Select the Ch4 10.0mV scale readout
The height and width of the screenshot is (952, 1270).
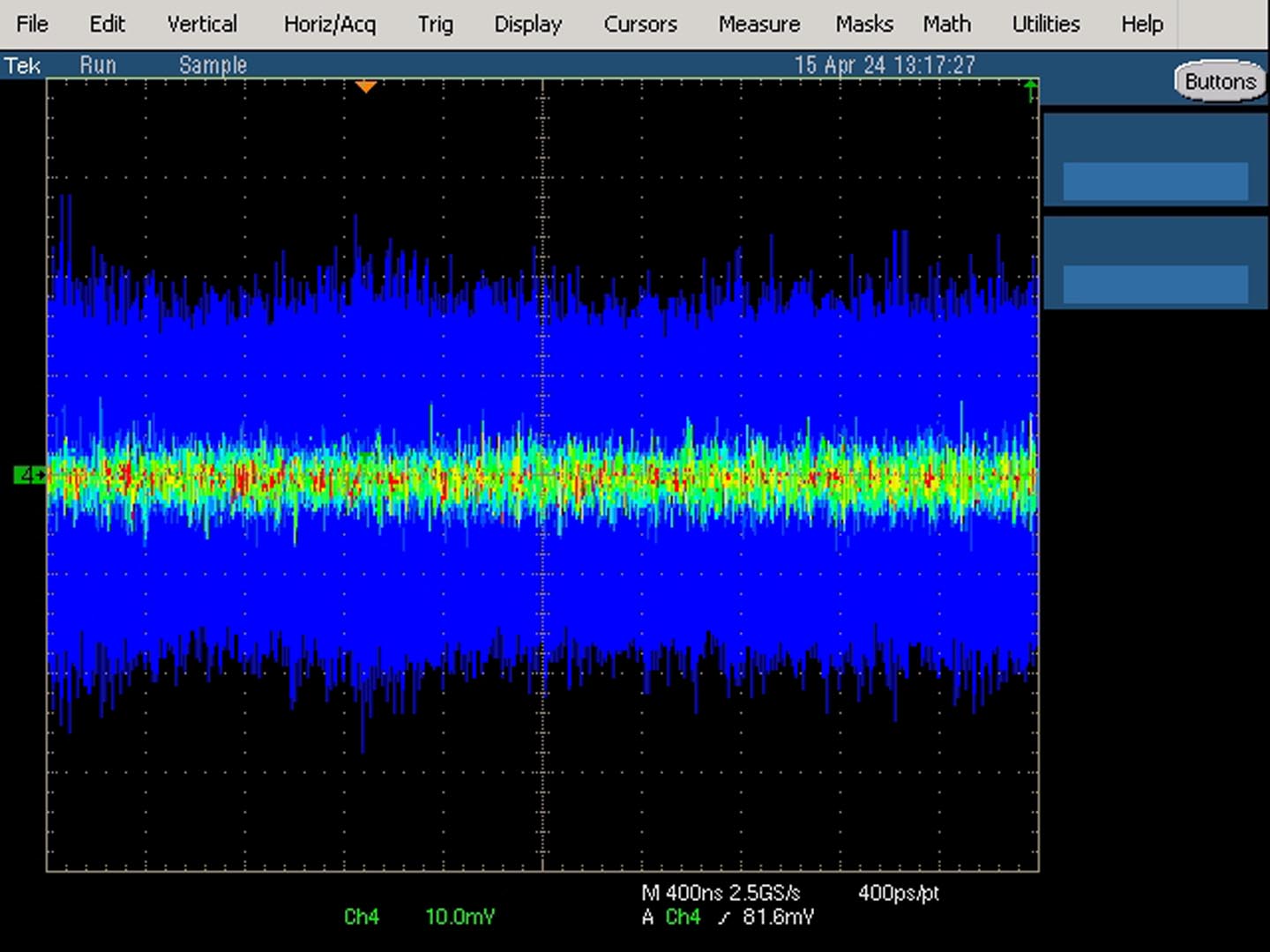click(x=420, y=917)
